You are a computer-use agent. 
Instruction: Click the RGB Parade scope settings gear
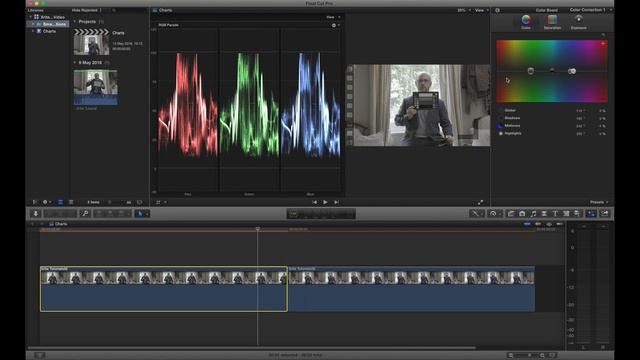click(335, 25)
